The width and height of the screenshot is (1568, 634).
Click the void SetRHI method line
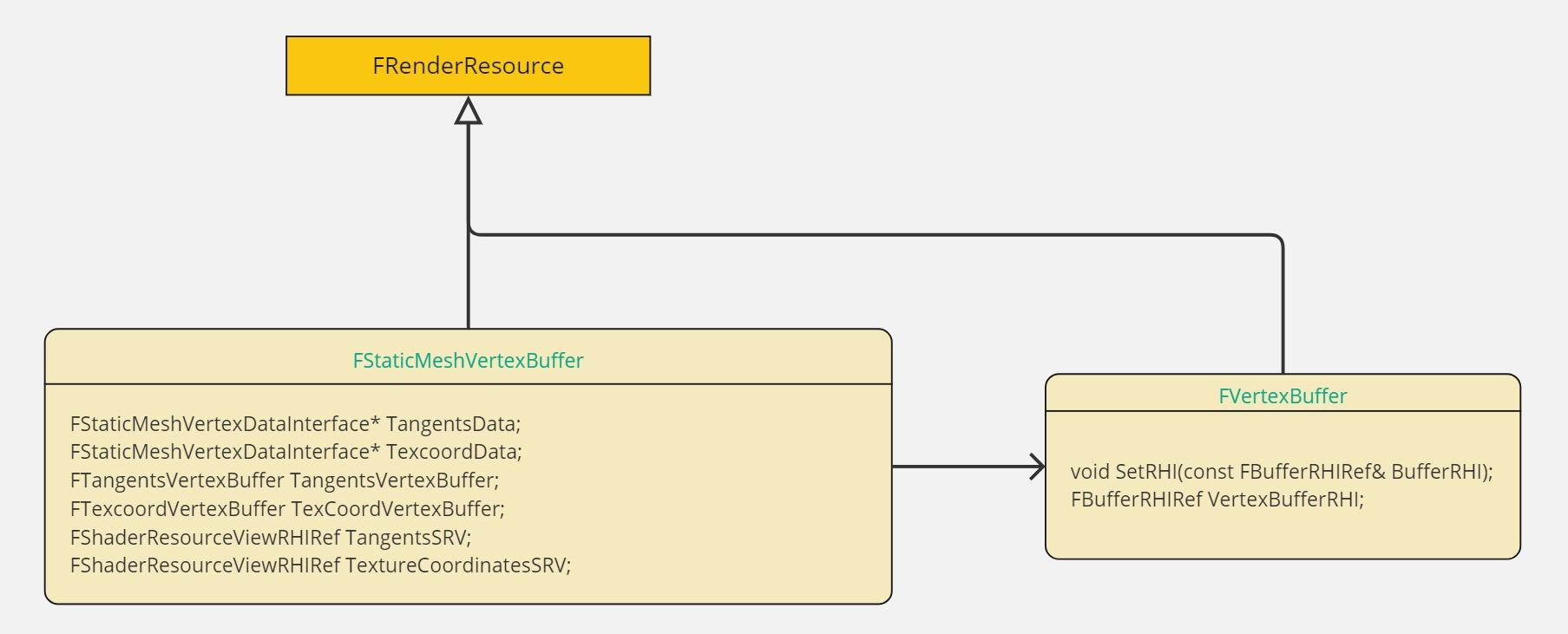click(x=1282, y=471)
